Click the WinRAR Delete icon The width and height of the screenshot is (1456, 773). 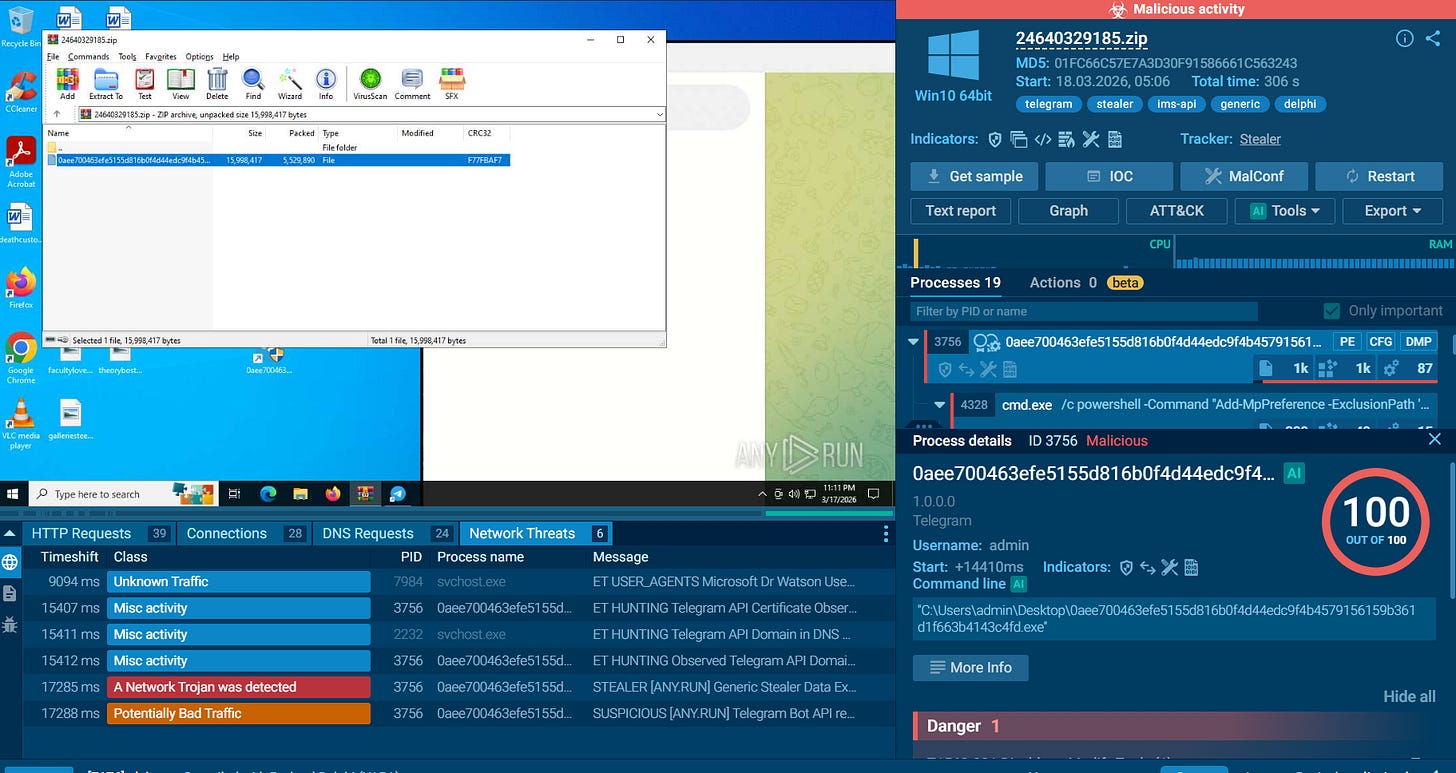(217, 83)
